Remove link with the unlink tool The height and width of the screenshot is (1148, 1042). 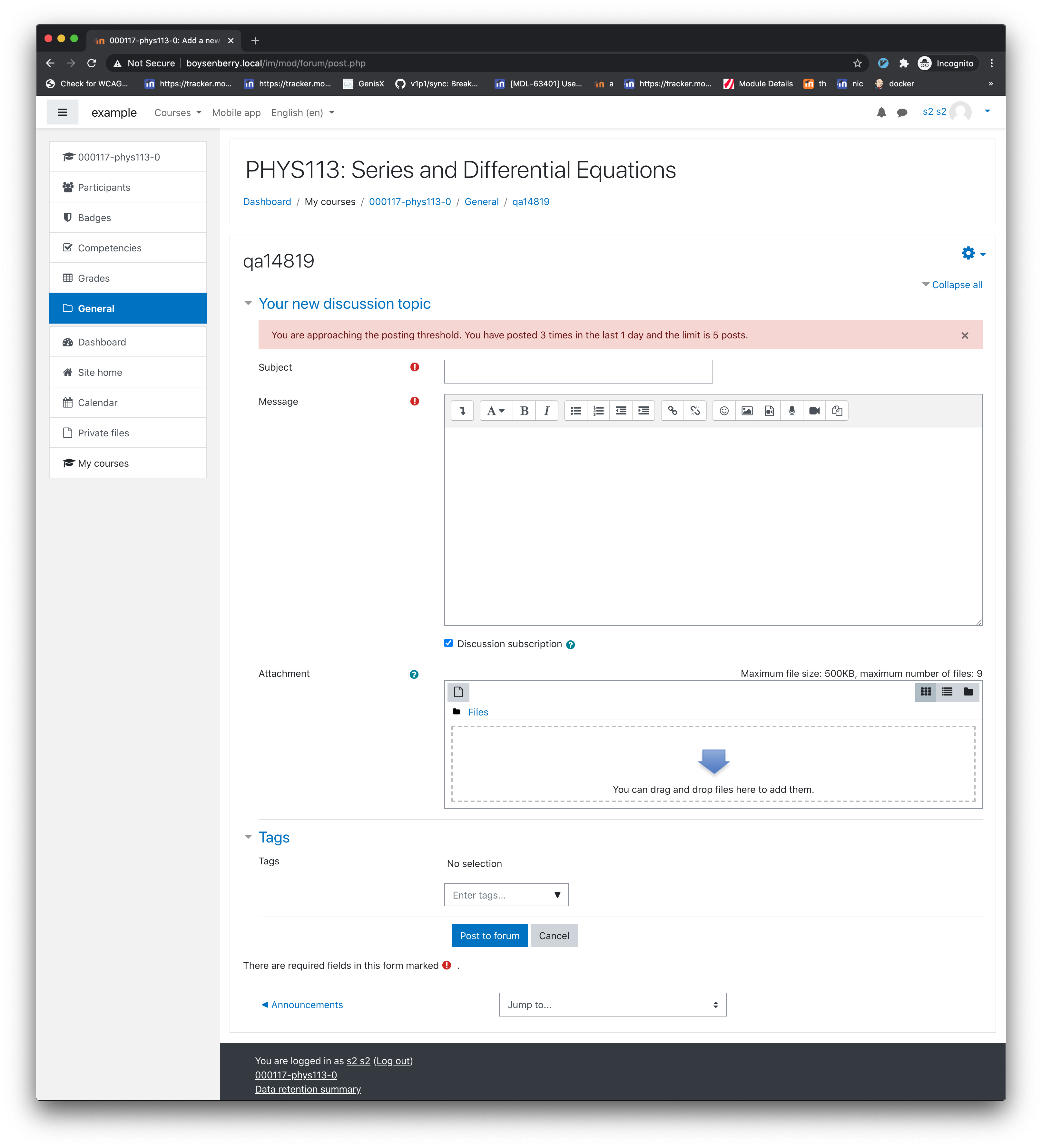coord(695,411)
